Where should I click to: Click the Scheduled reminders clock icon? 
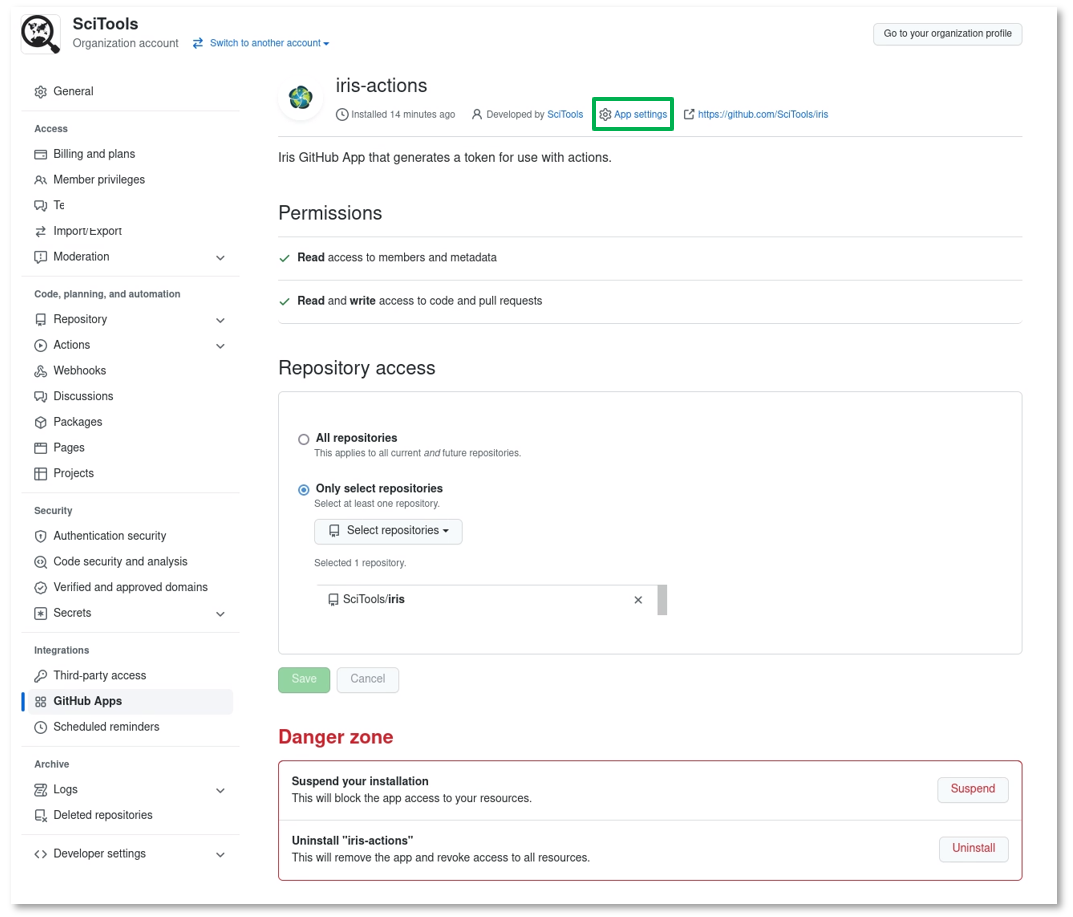click(x=40, y=728)
